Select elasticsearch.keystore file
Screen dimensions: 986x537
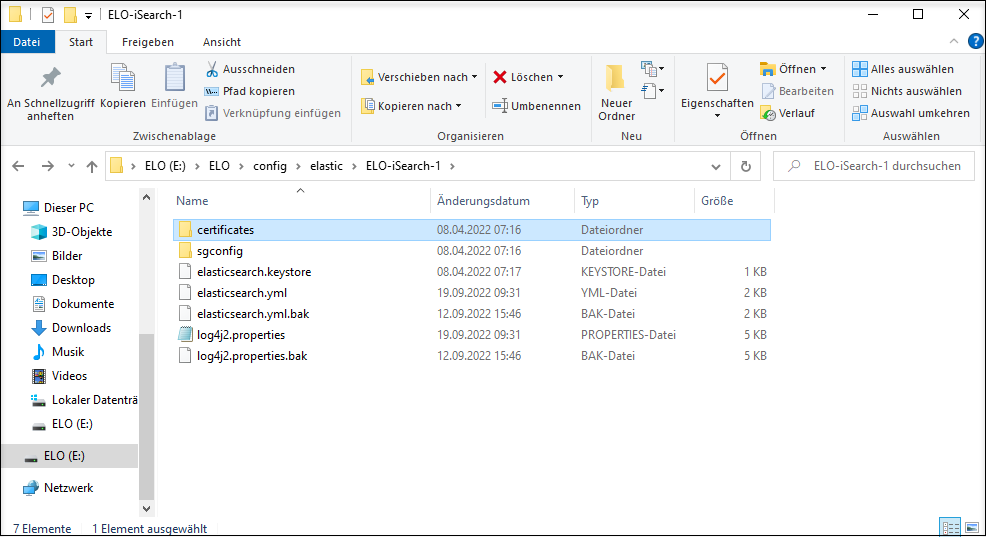tap(472, 272)
